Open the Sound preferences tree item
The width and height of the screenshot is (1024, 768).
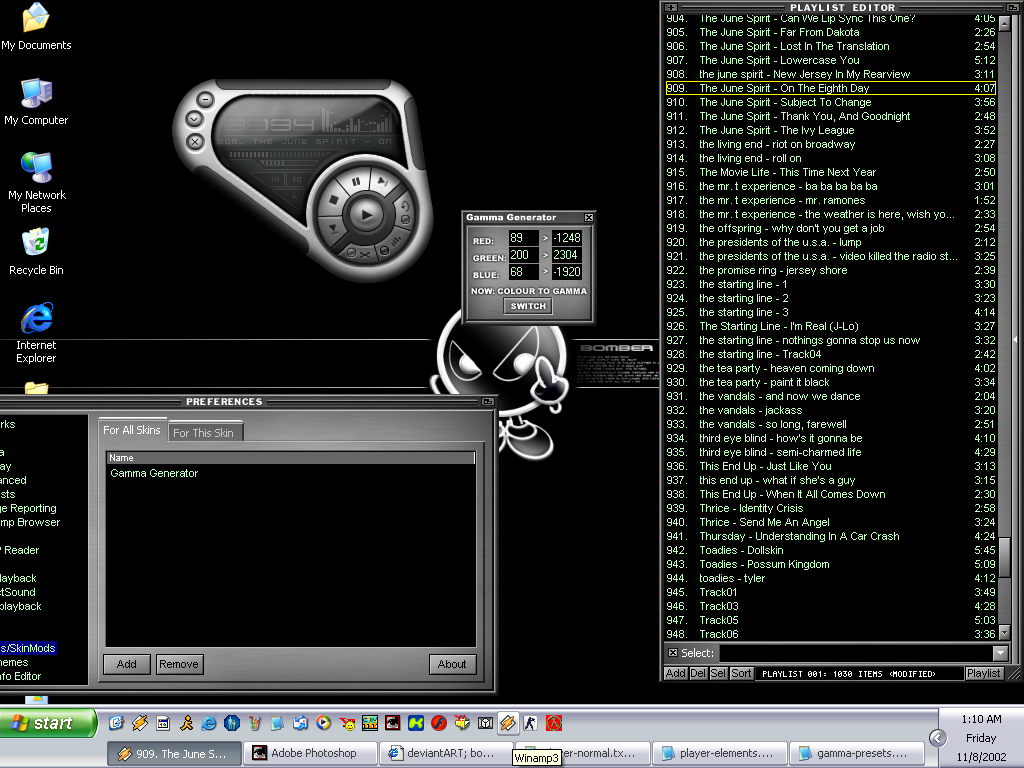pos(18,592)
